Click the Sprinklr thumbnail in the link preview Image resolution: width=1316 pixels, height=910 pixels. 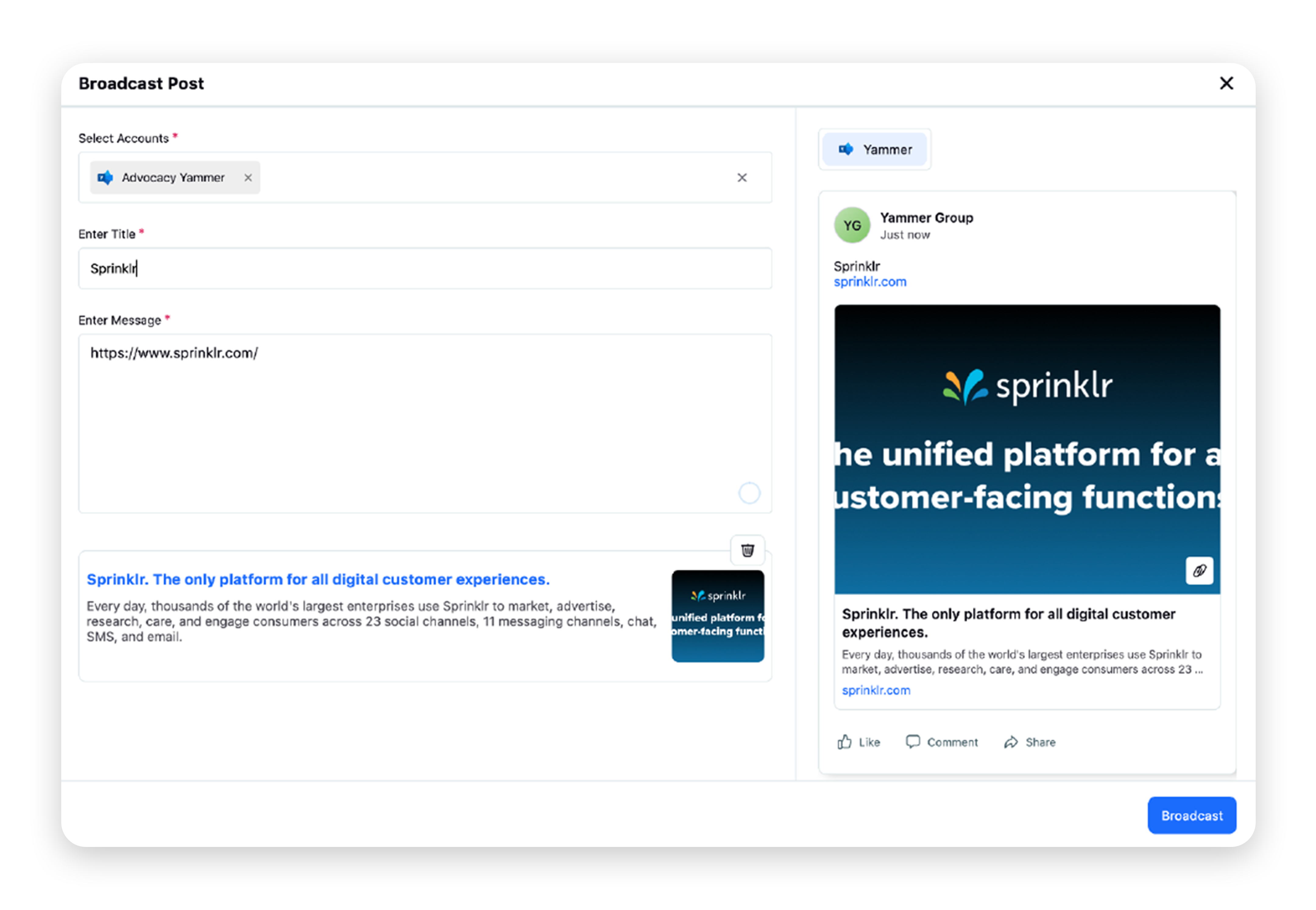(x=717, y=616)
